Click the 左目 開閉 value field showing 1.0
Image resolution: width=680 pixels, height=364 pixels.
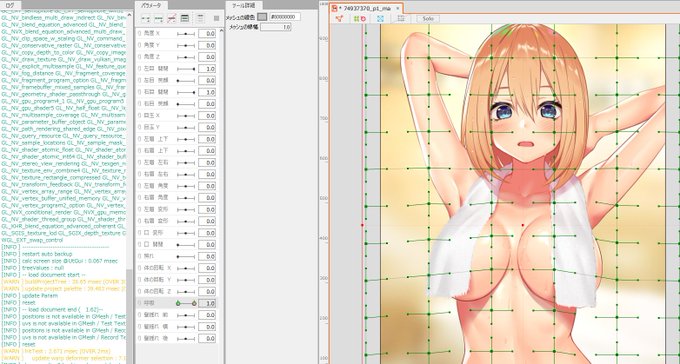207,69
